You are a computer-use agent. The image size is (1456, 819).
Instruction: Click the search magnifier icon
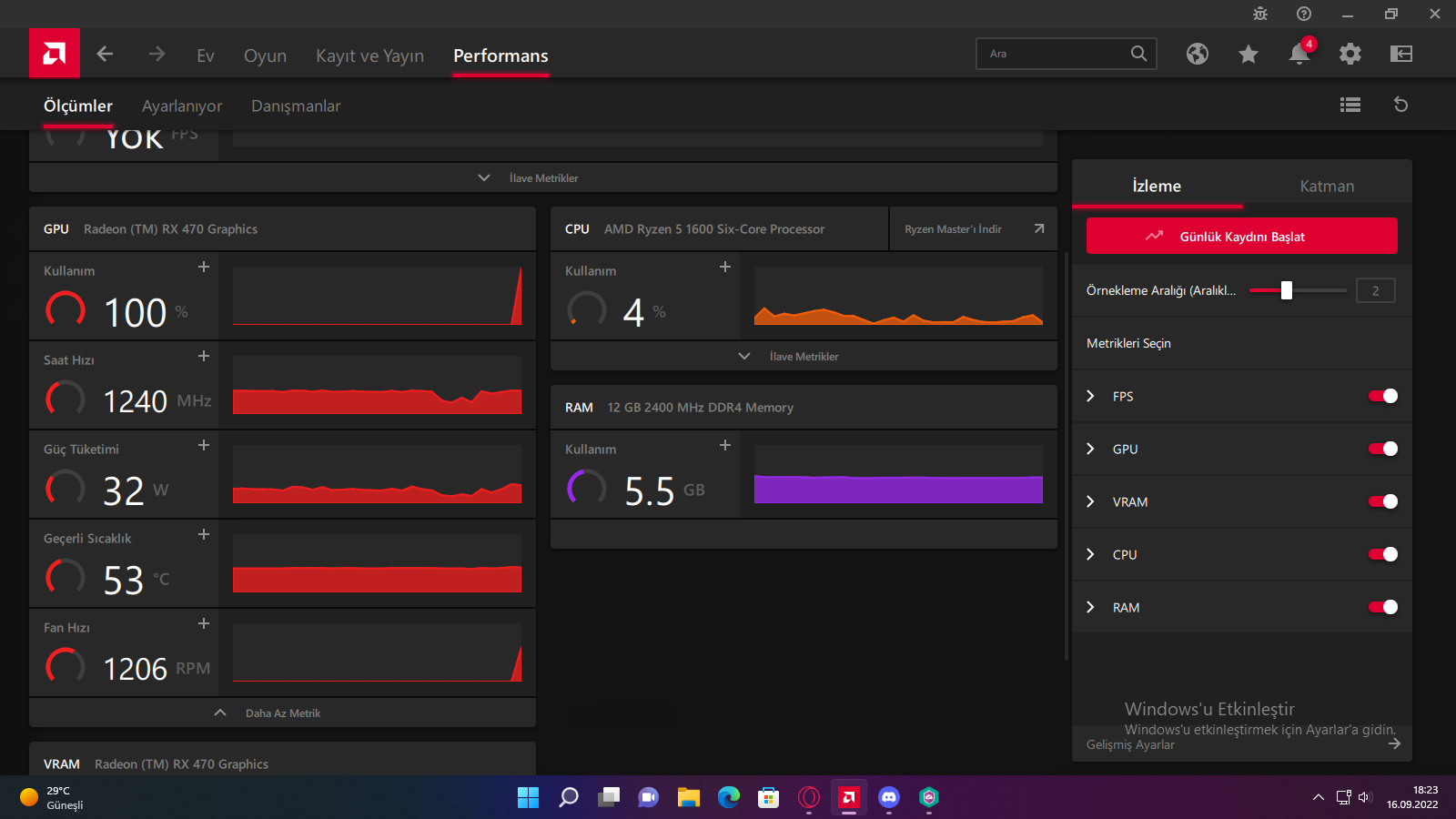1139,54
